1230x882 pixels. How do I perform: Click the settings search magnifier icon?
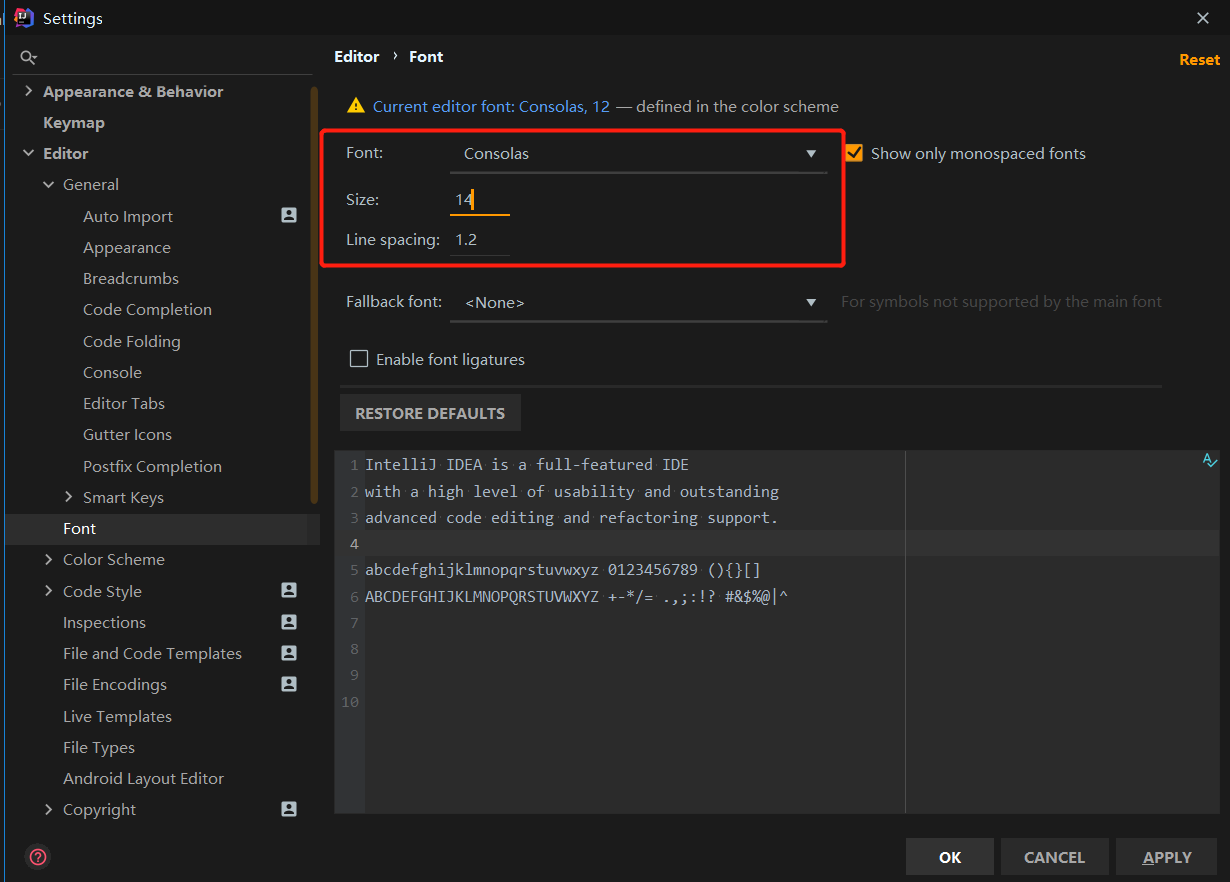click(x=29, y=58)
